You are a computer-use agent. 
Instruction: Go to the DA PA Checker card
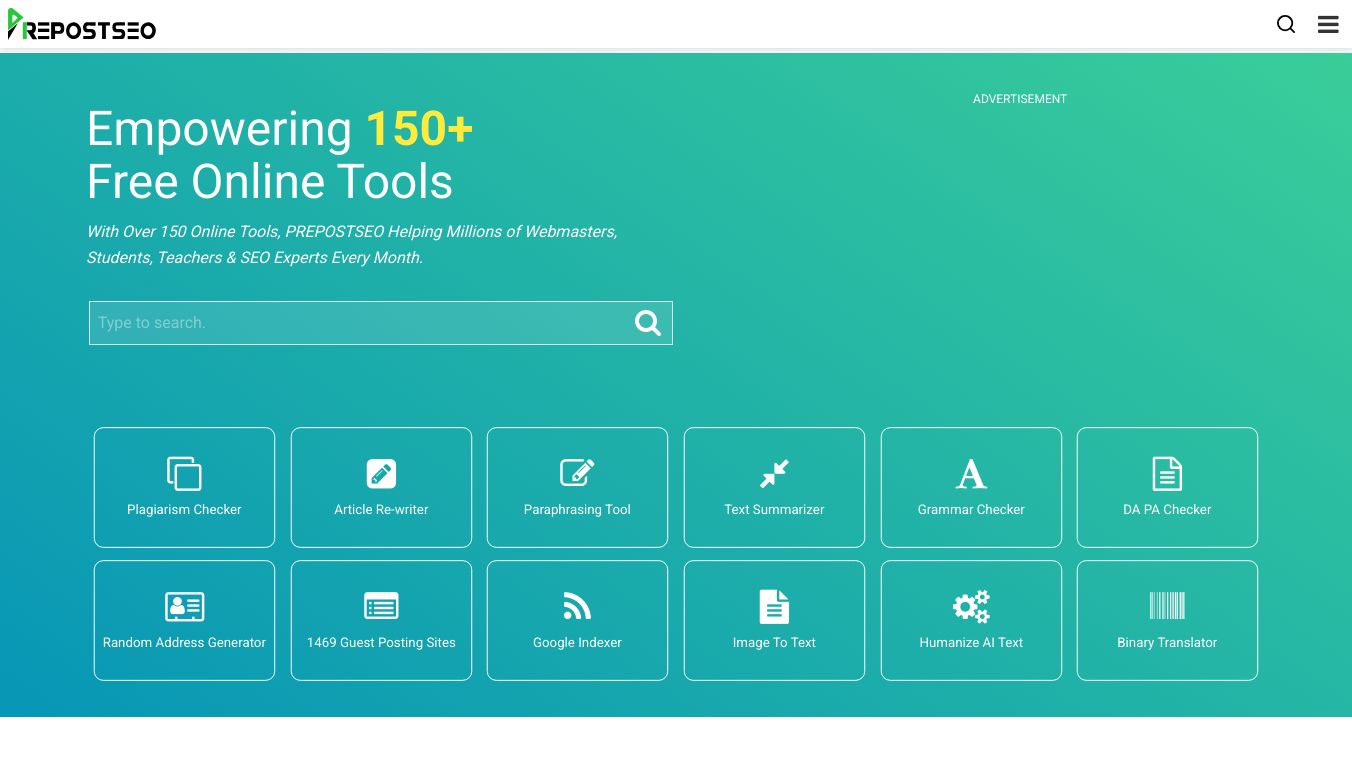click(1167, 487)
